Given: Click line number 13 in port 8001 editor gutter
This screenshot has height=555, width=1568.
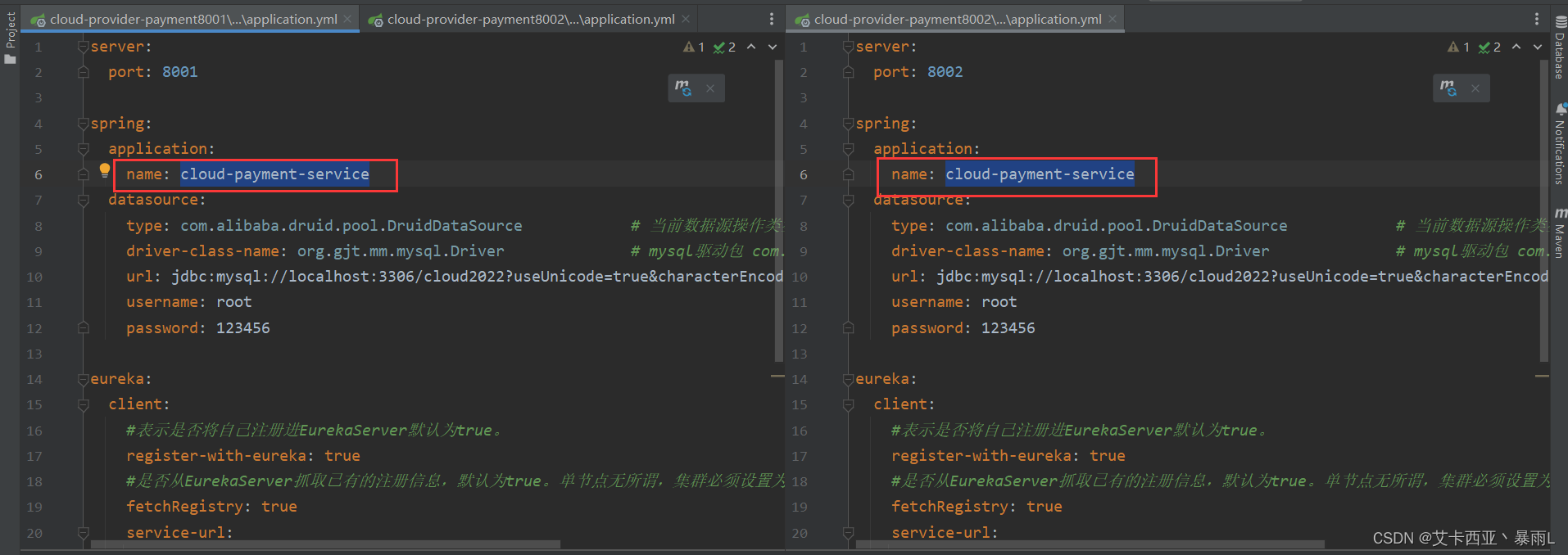Looking at the screenshot, I should tap(34, 354).
